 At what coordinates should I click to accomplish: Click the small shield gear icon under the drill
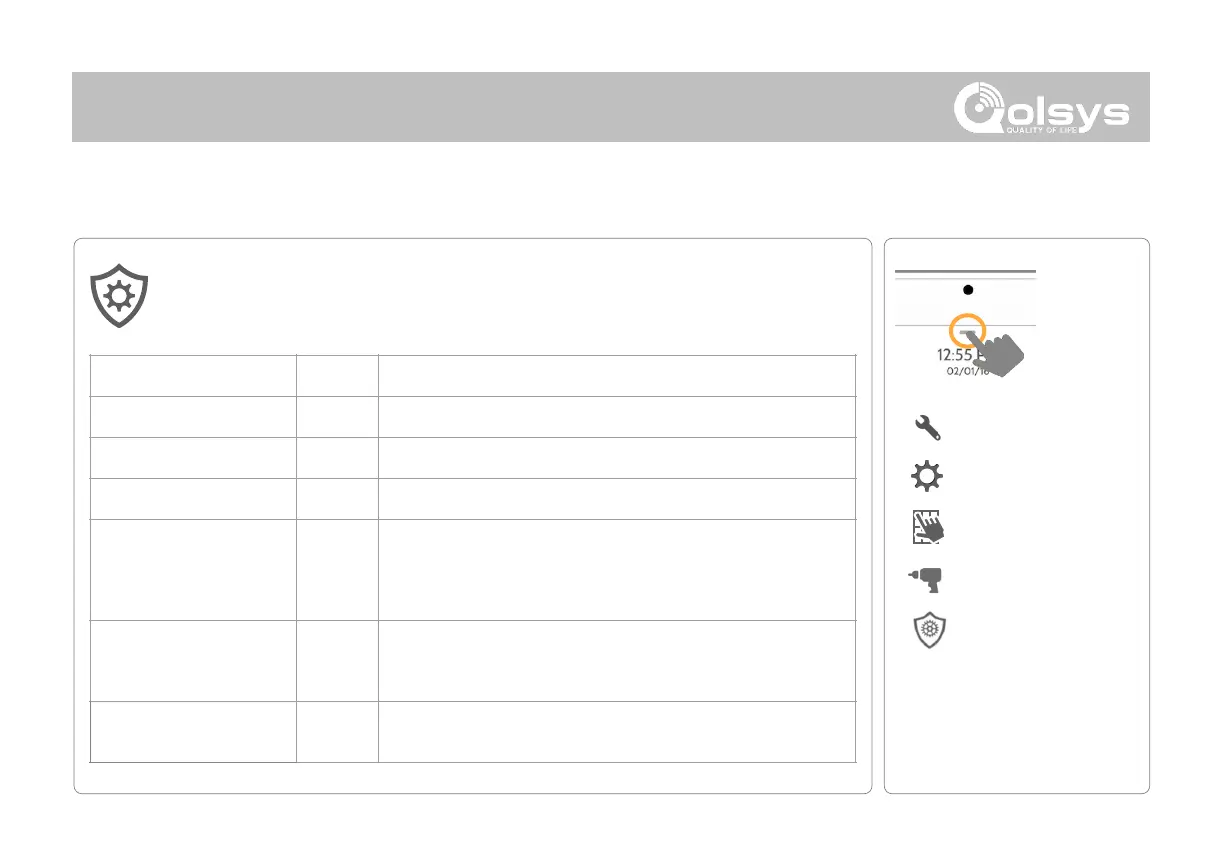929,633
